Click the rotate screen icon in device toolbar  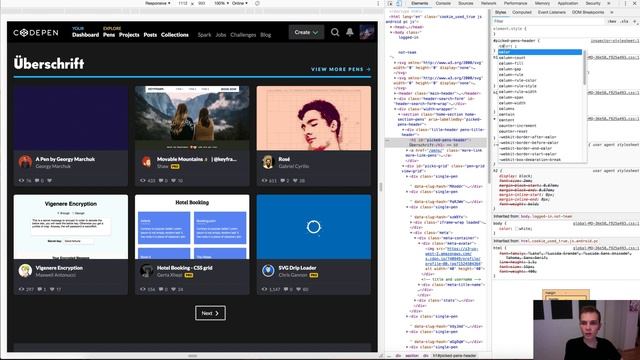point(257,3)
